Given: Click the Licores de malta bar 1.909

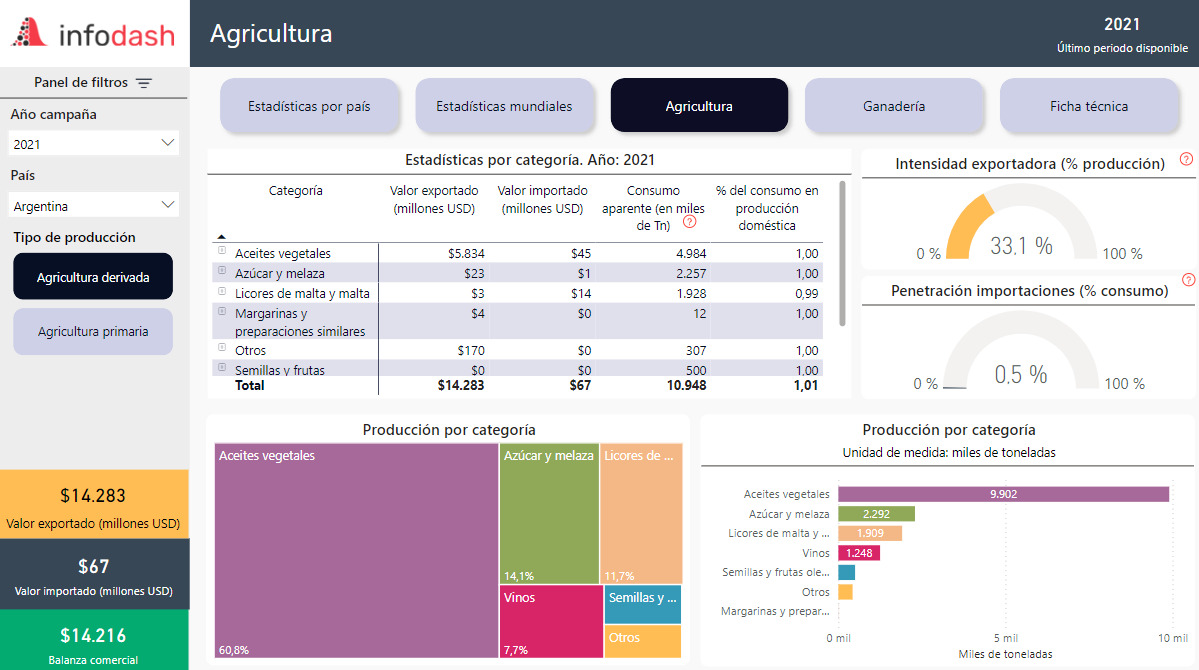Looking at the screenshot, I should (x=870, y=533).
